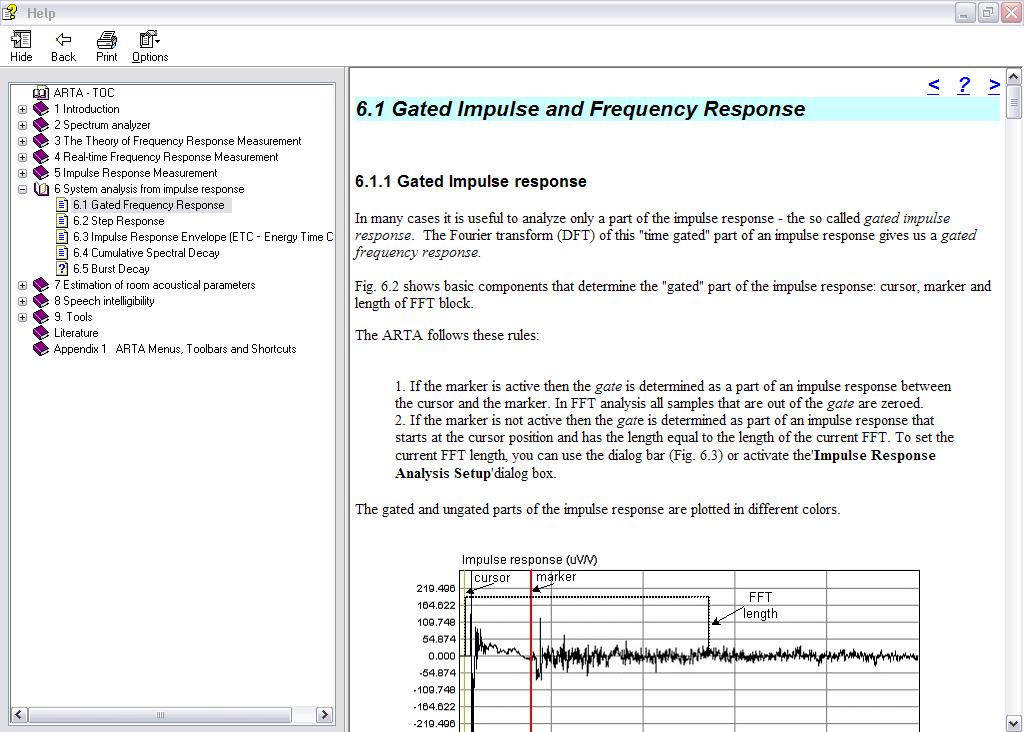Click the book icon beside 8 Speech intelligibility

pyautogui.click(x=41, y=301)
